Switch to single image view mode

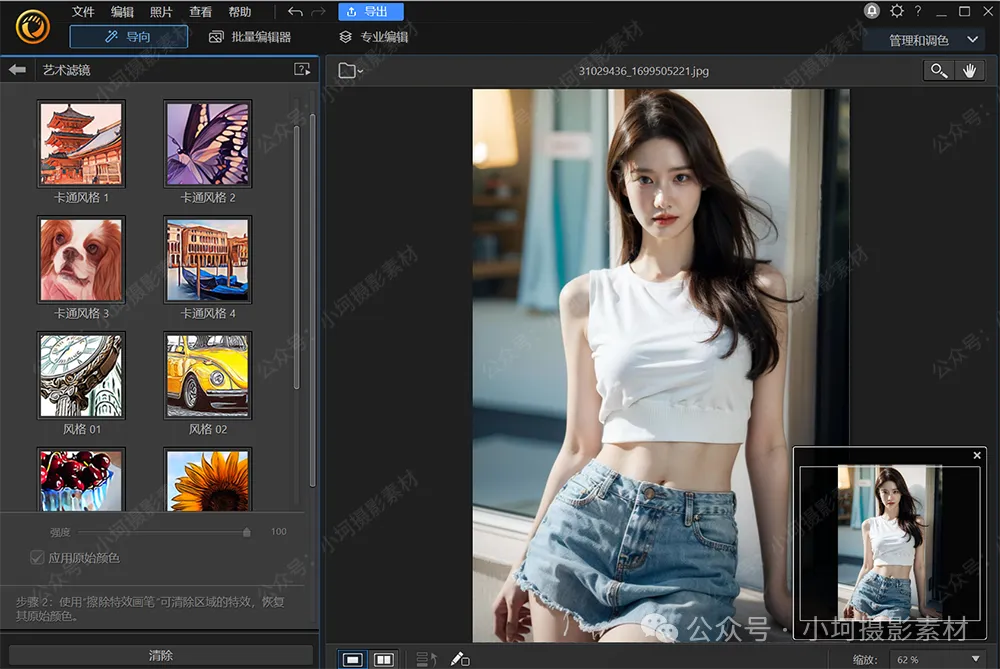pyautogui.click(x=353, y=659)
